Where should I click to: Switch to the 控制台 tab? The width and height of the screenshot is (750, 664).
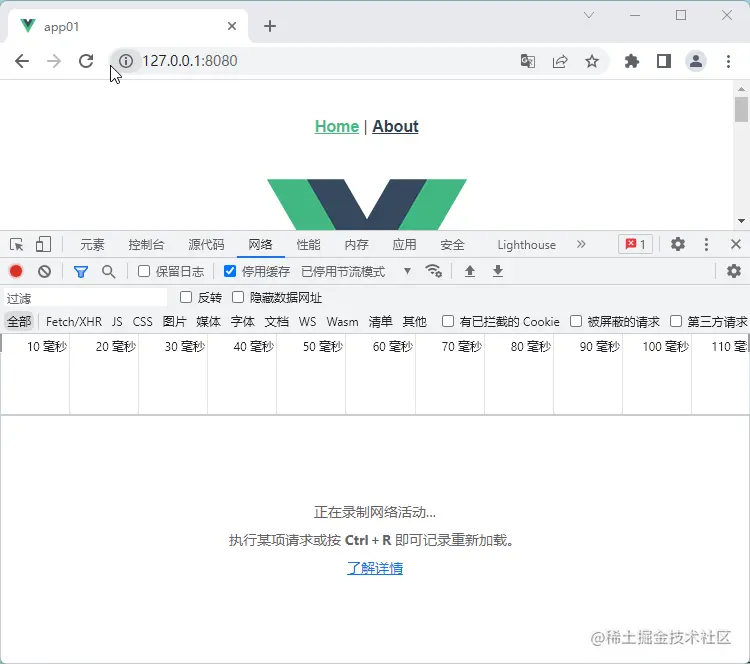(146, 244)
